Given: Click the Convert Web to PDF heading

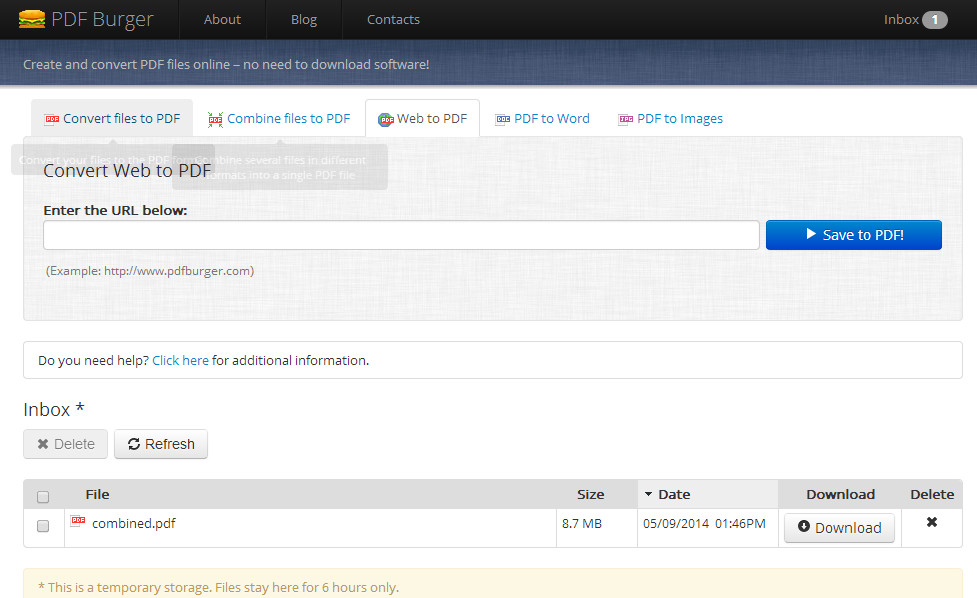Looking at the screenshot, I should [127, 171].
